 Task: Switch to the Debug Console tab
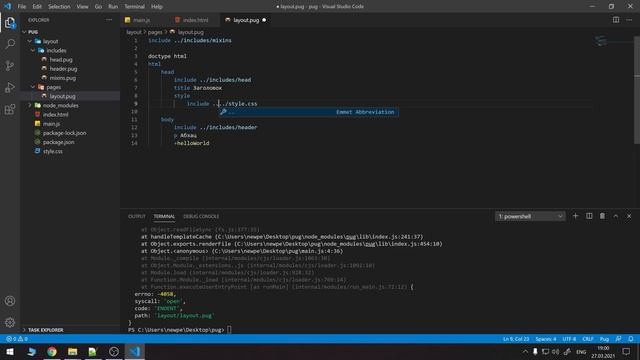click(201, 216)
